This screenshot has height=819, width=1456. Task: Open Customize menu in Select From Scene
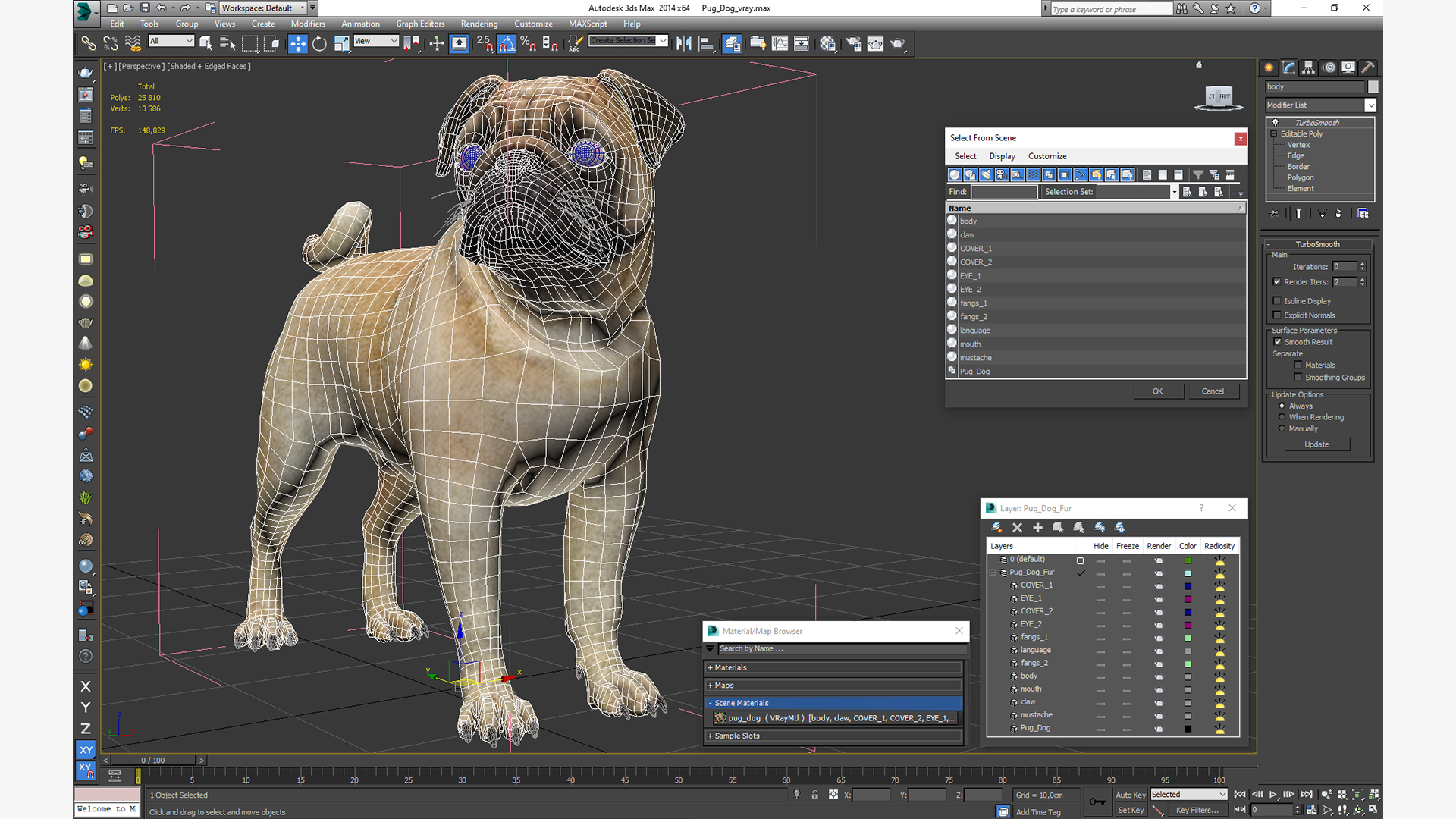1047,156
